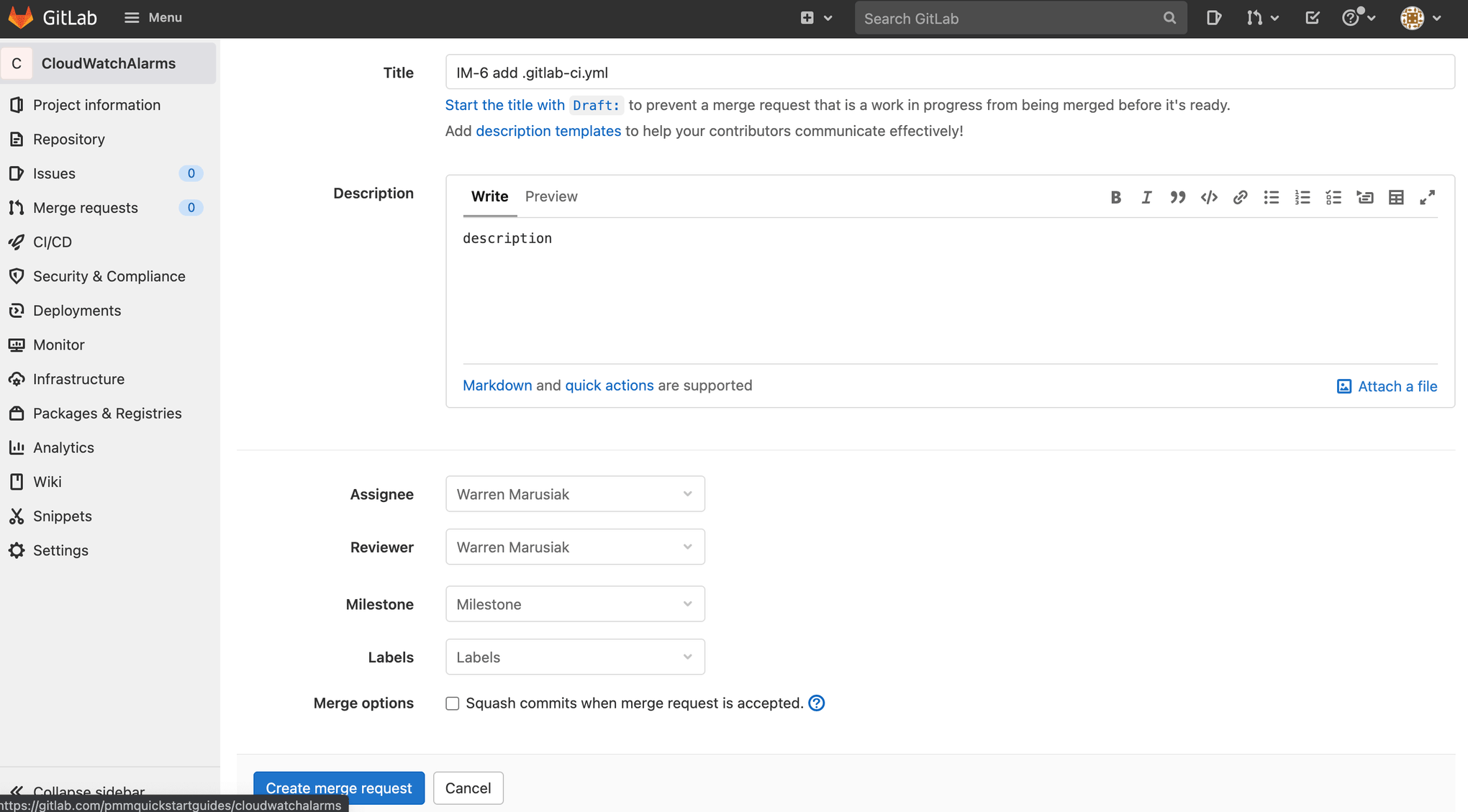Click the Blockquote formatting icon
This screenshot has width=1468, height=812.
click(1177, 197)
